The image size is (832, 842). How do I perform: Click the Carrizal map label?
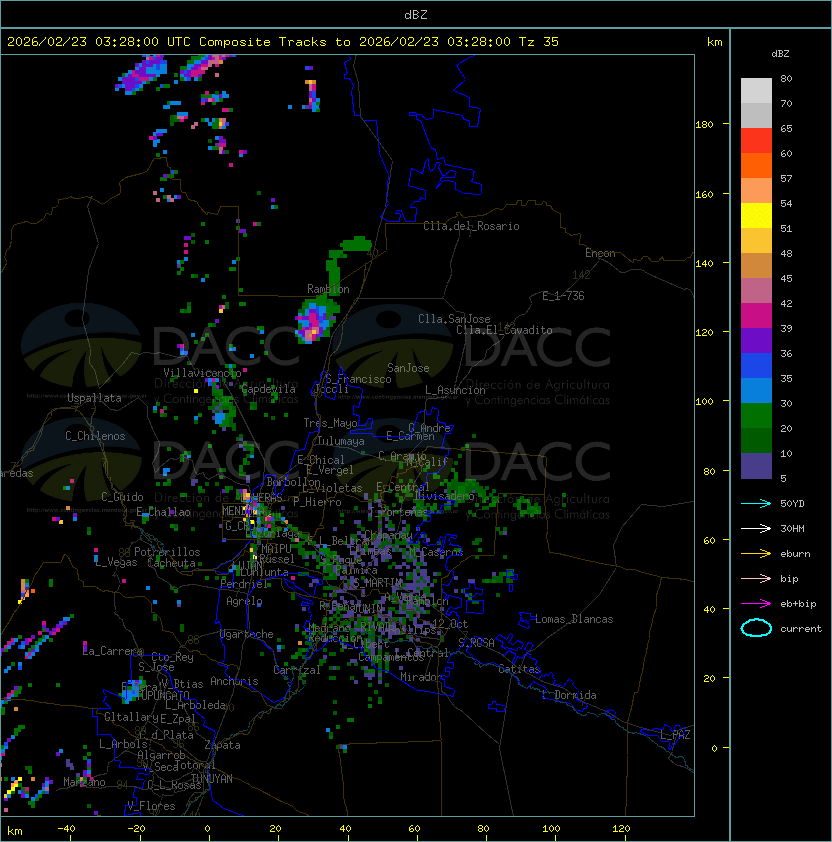pyautogui.click(x=296, y=670)
